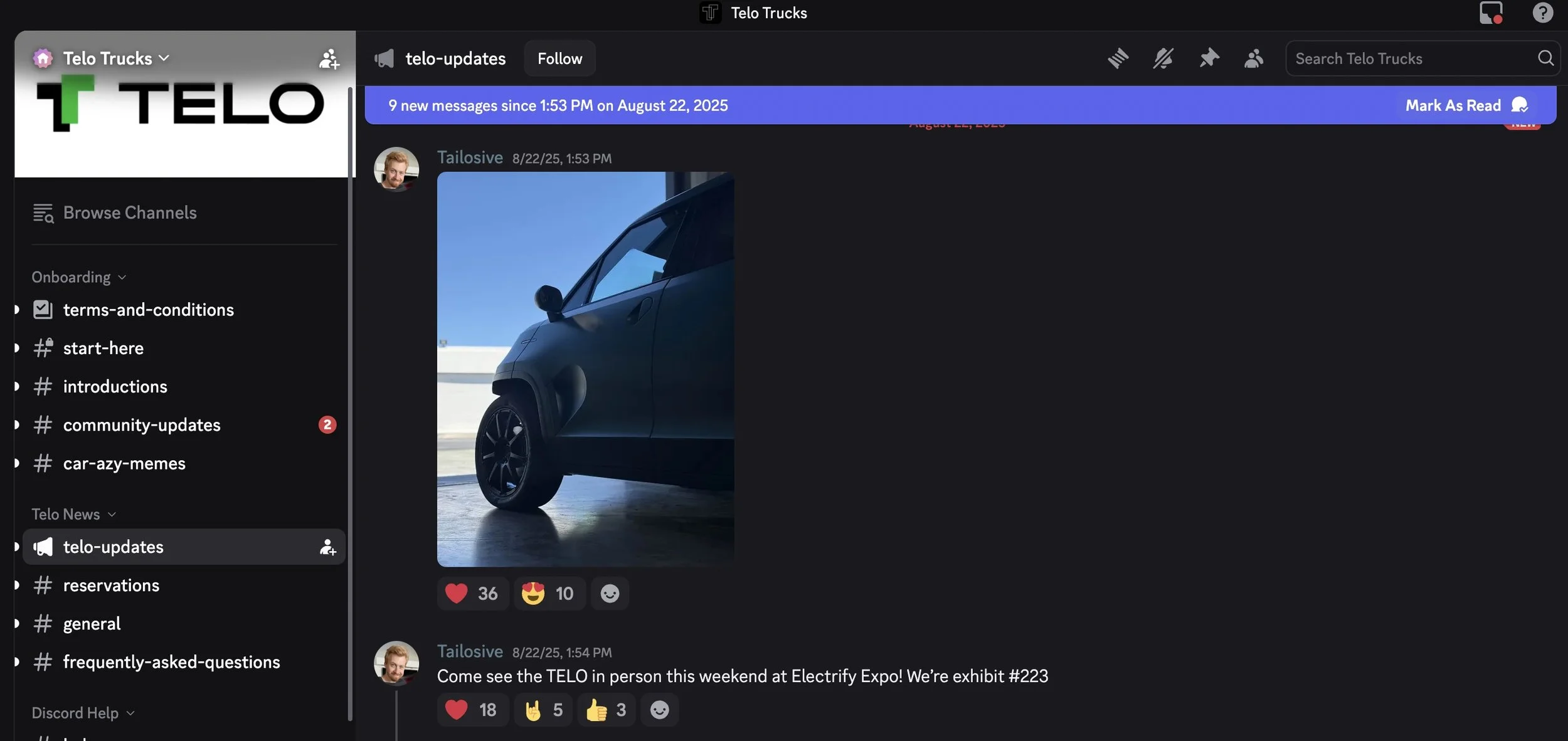The height and width of the screenshot is (741, 1568).
Task: Toggle the heart-eyes reaction showing 10
Action: 548,593
